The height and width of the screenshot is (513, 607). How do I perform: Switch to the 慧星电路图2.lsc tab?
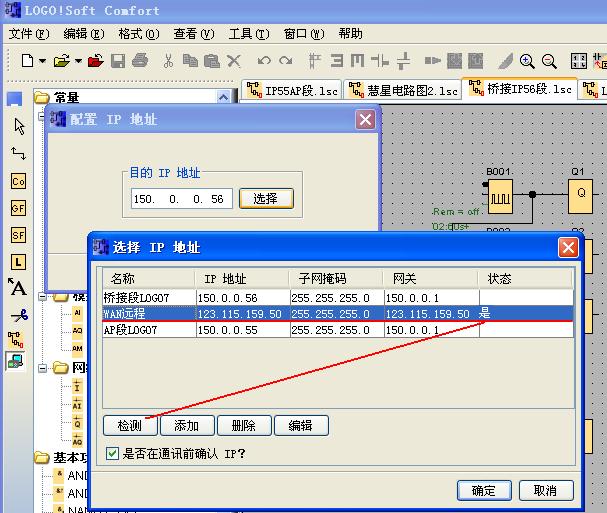(x=403, y=90)
